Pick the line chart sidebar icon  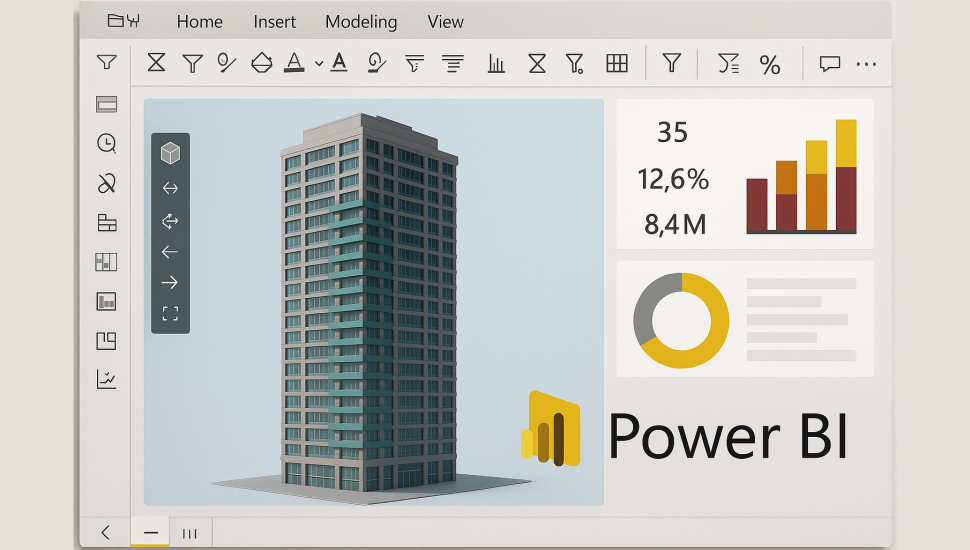click(x=106, y=379)
